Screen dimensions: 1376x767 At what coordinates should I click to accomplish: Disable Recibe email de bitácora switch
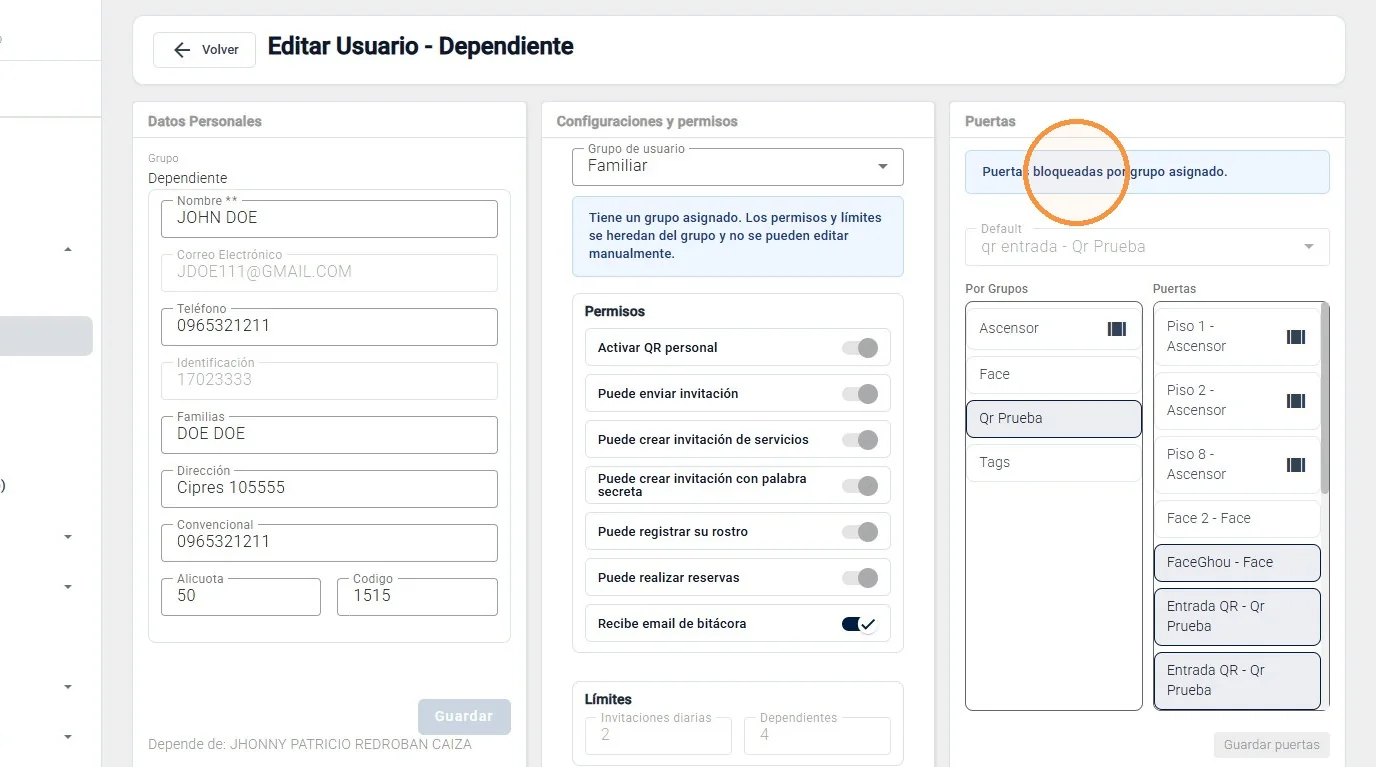[x=860, y=624]
